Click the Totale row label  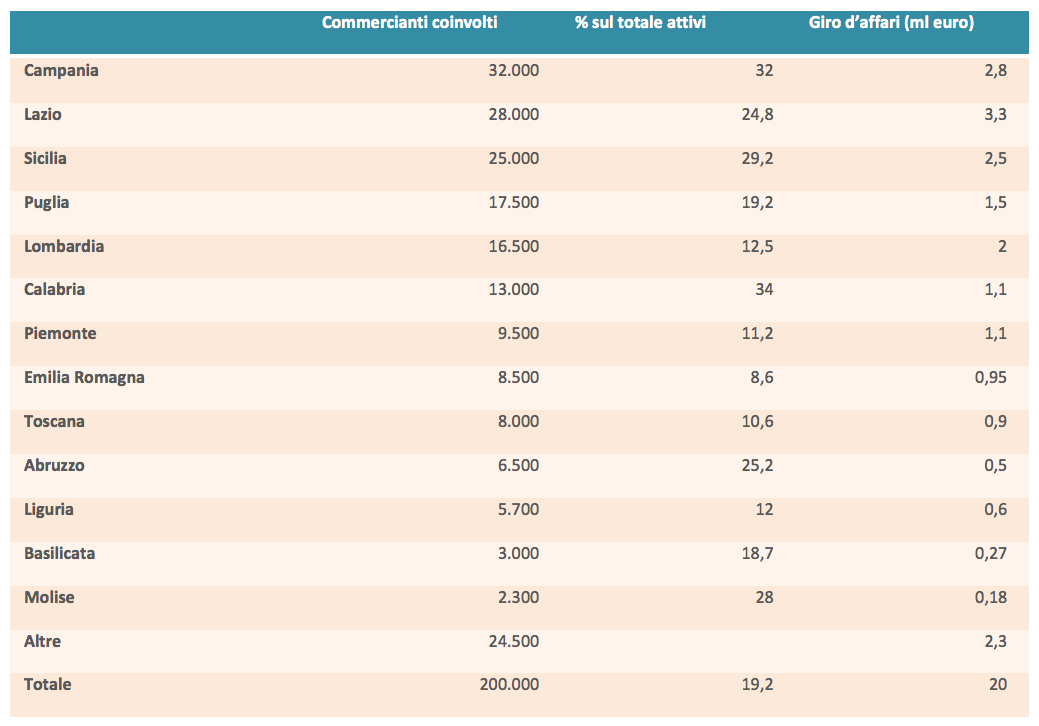click(48, 685)
